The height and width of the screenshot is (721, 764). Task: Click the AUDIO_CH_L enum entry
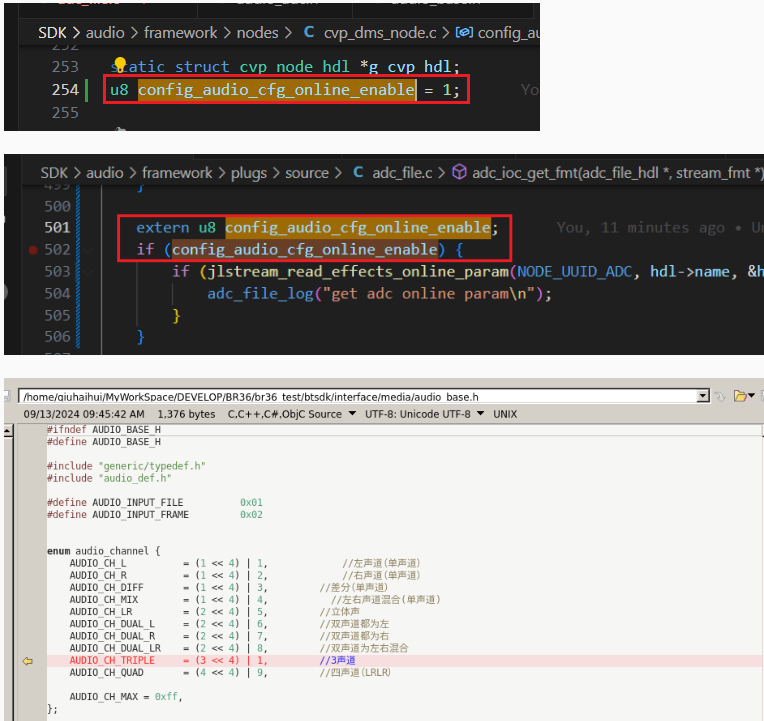point(97,563)
